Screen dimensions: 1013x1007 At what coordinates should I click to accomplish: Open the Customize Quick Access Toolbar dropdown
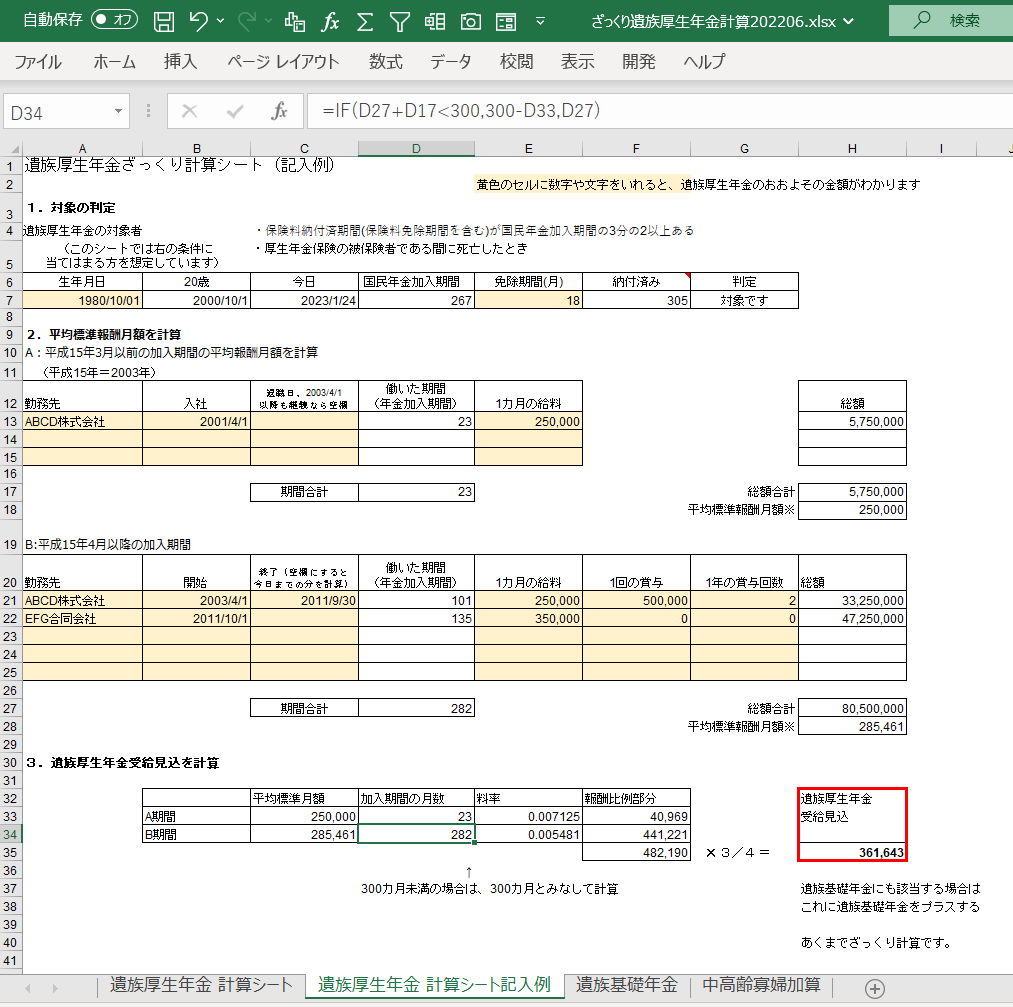541,20
